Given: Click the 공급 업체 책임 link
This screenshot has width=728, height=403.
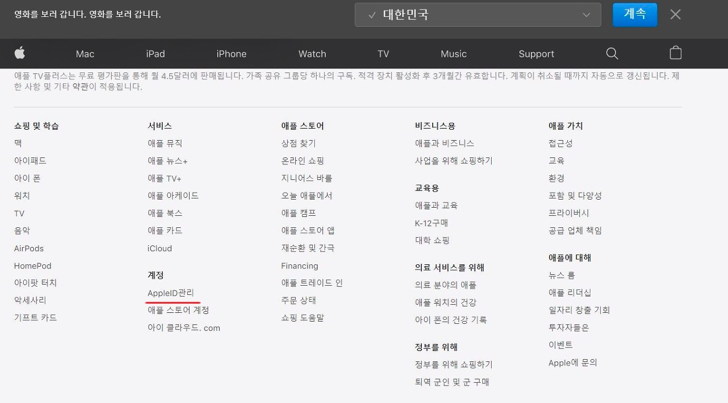Looking at the screenshot, I should point(575,230).
